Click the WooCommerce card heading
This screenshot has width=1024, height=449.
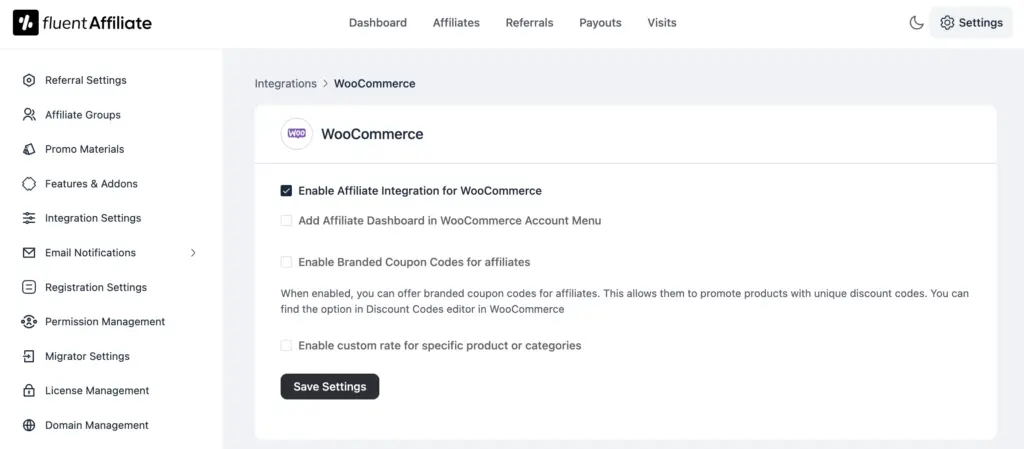pos(372,134)
